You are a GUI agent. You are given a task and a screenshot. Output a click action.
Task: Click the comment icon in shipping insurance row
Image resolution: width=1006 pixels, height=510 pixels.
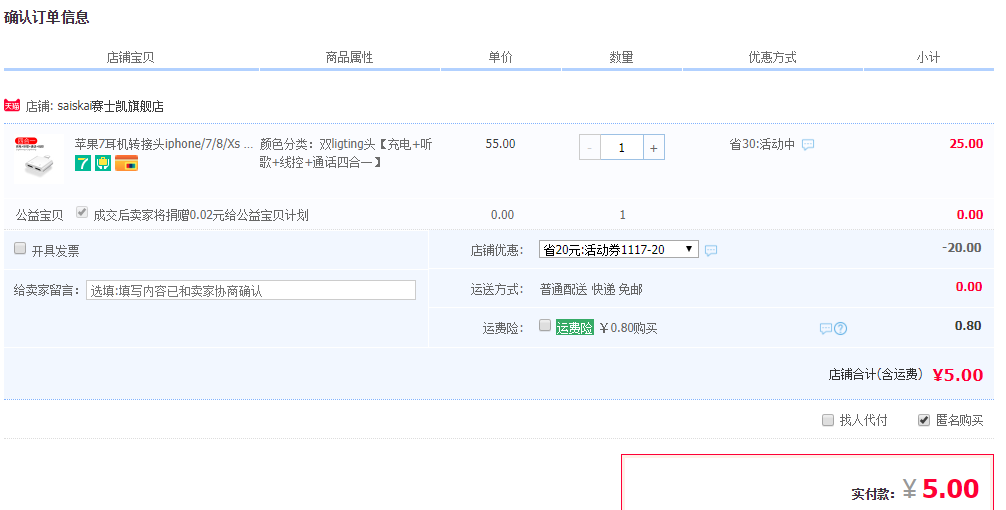point(826,328)
